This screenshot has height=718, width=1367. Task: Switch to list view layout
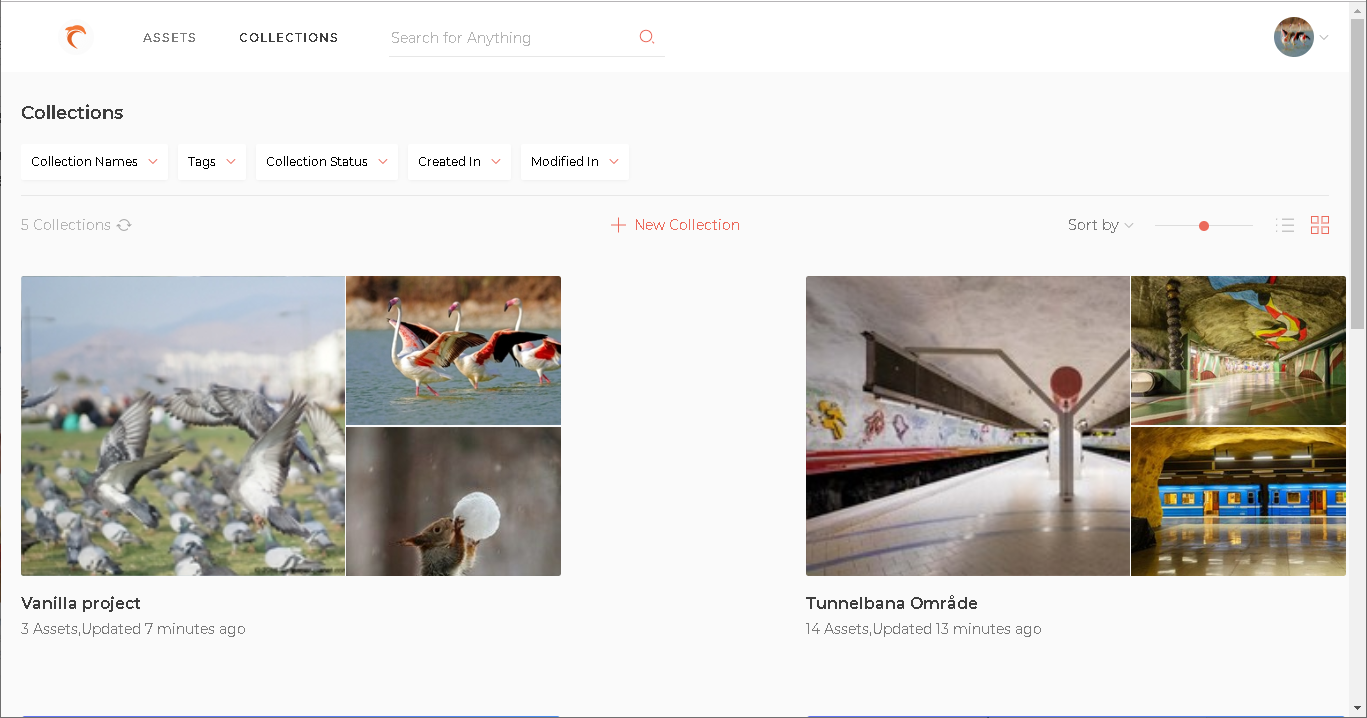[x=1285, y=225]
